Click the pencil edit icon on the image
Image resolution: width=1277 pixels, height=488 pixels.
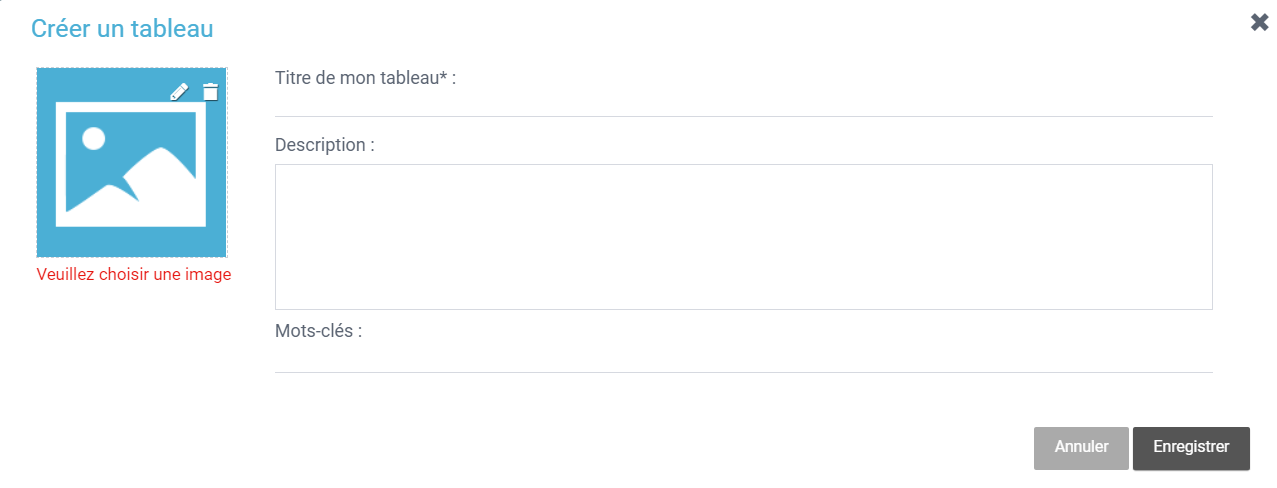click(179, 92)
